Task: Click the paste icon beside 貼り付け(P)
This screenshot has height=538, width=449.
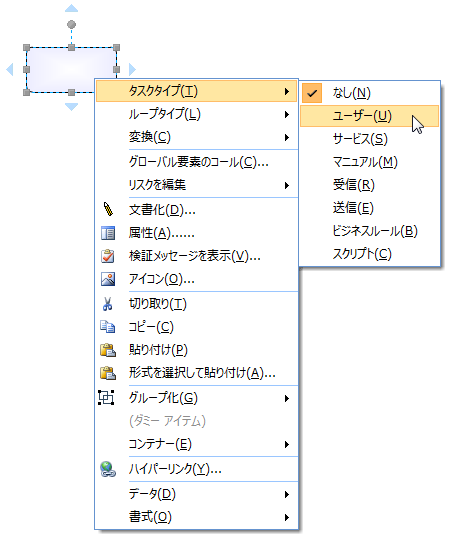Action: tap(108, 350)
